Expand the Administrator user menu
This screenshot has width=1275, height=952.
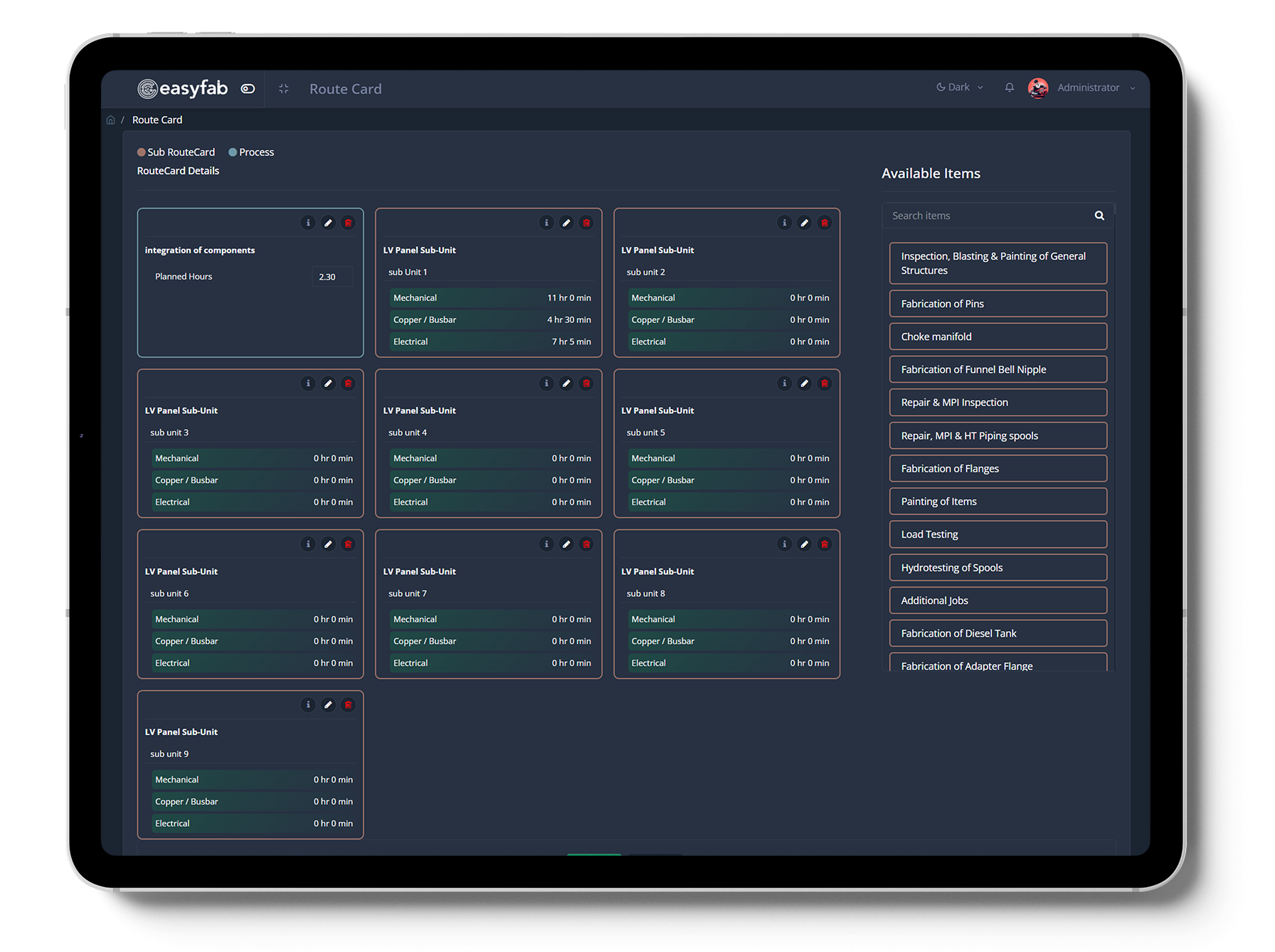coord(1096,88)
